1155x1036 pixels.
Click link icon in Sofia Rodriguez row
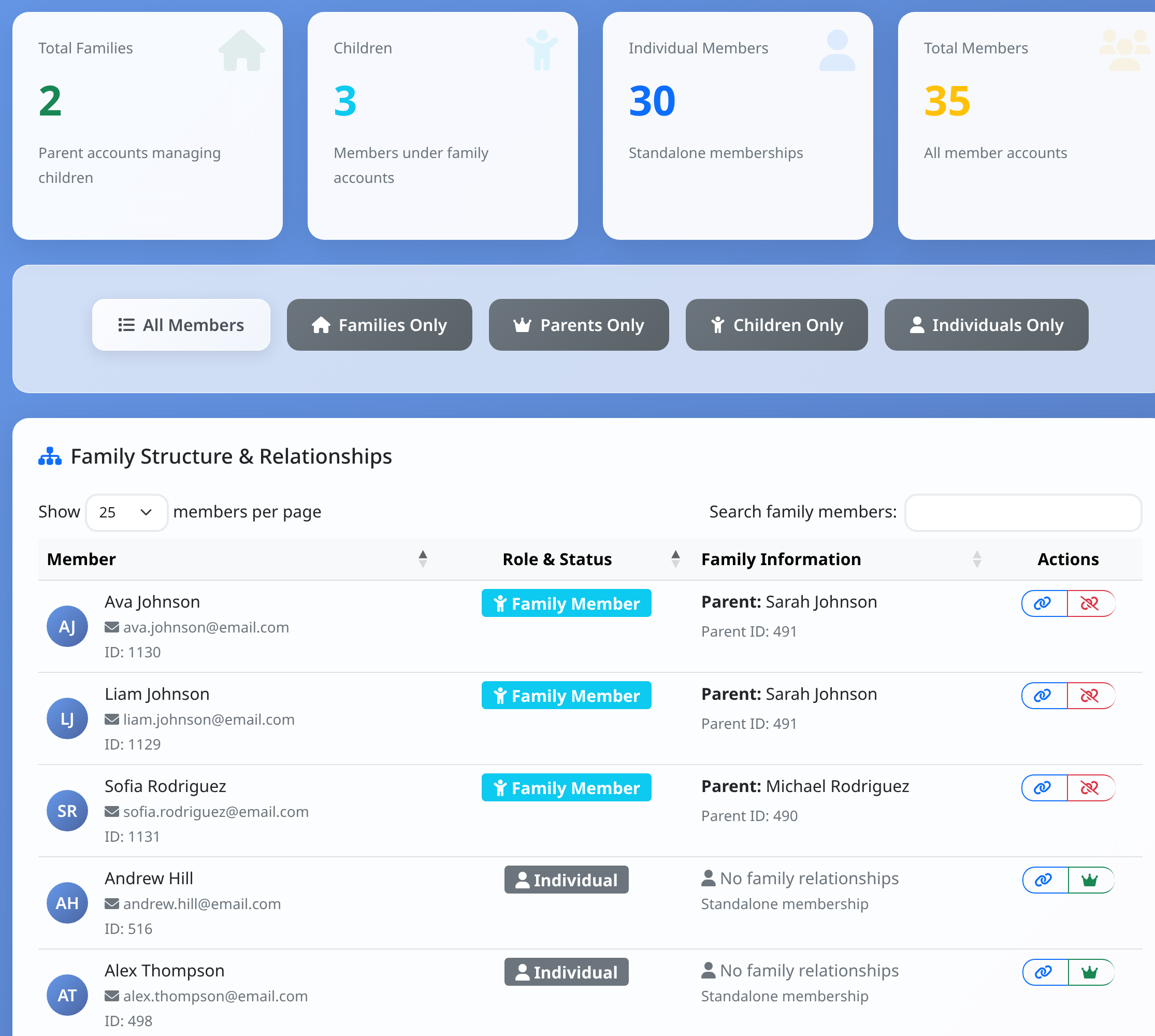click(1044, 788)
